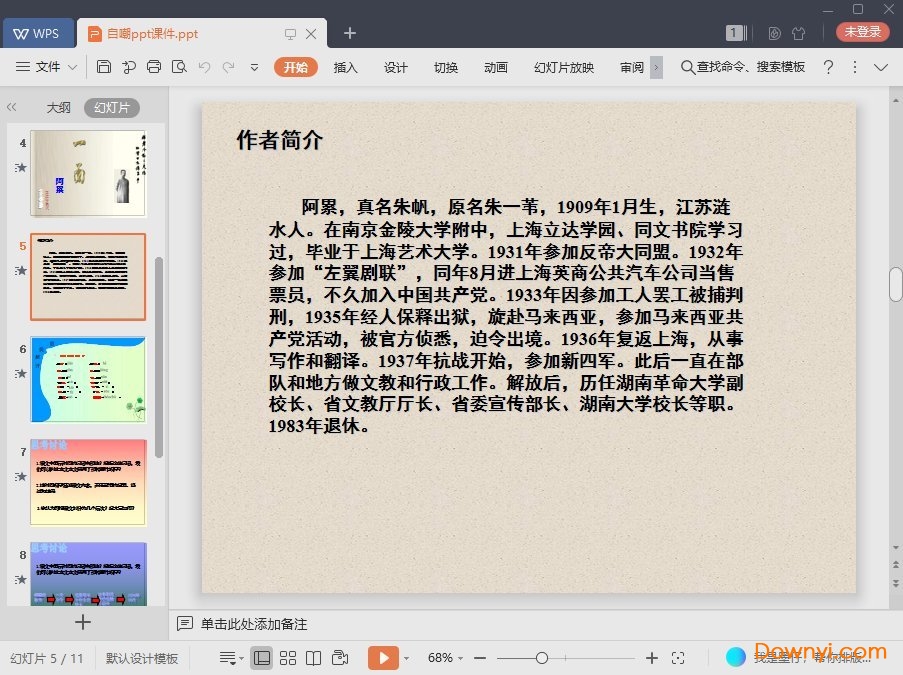Open Print Preview from quick toolbar
Image resolution: width=903 pixels, height=675 pixels.
(x=179, y=67)
